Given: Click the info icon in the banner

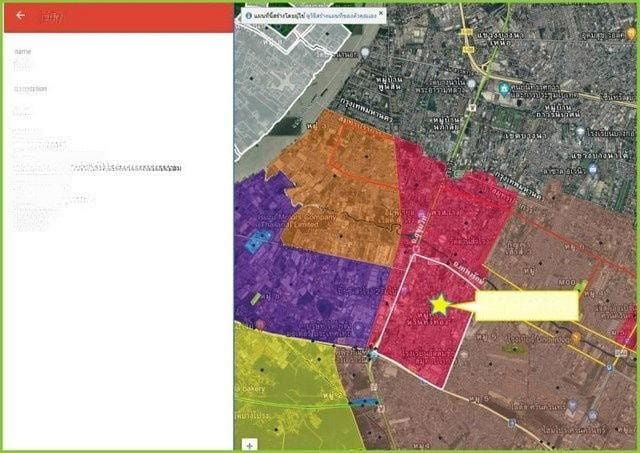Looking at the screenshot, I should (248, 16).
